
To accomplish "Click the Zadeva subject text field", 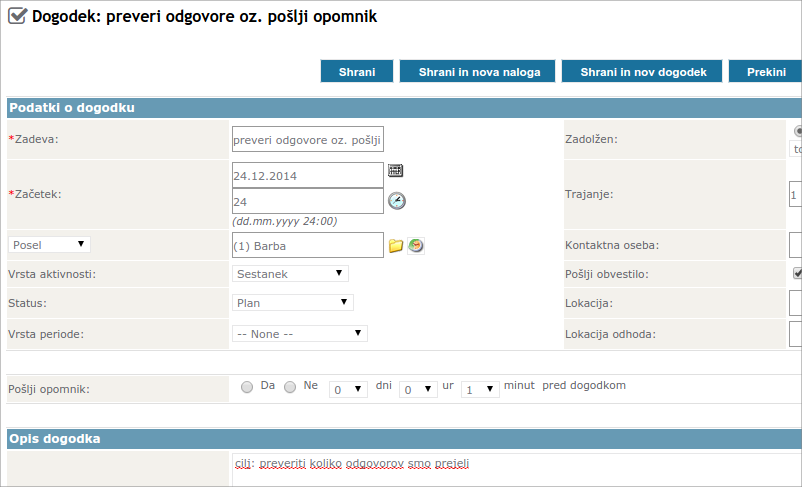I will (x=307, y=139).
